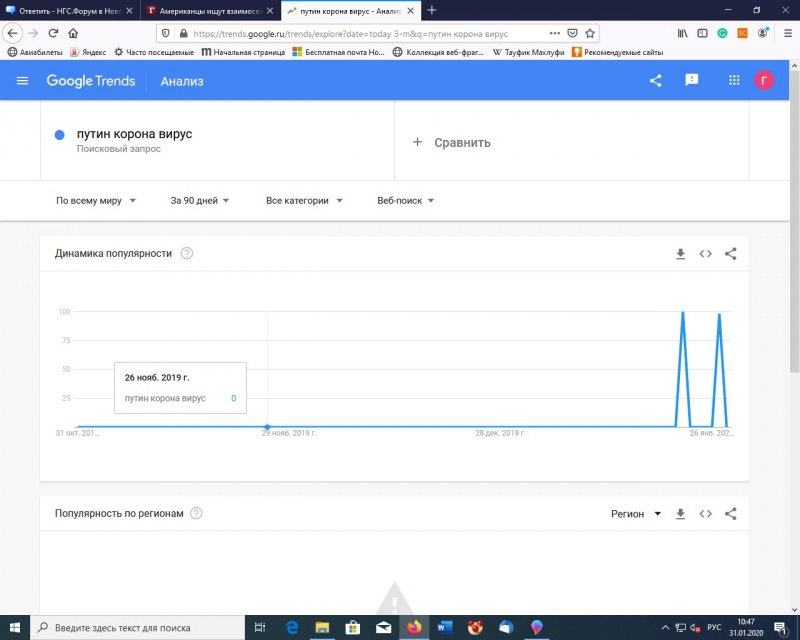Open the account avatar with letter Г

pyautogui.click(x=764, y=80)
